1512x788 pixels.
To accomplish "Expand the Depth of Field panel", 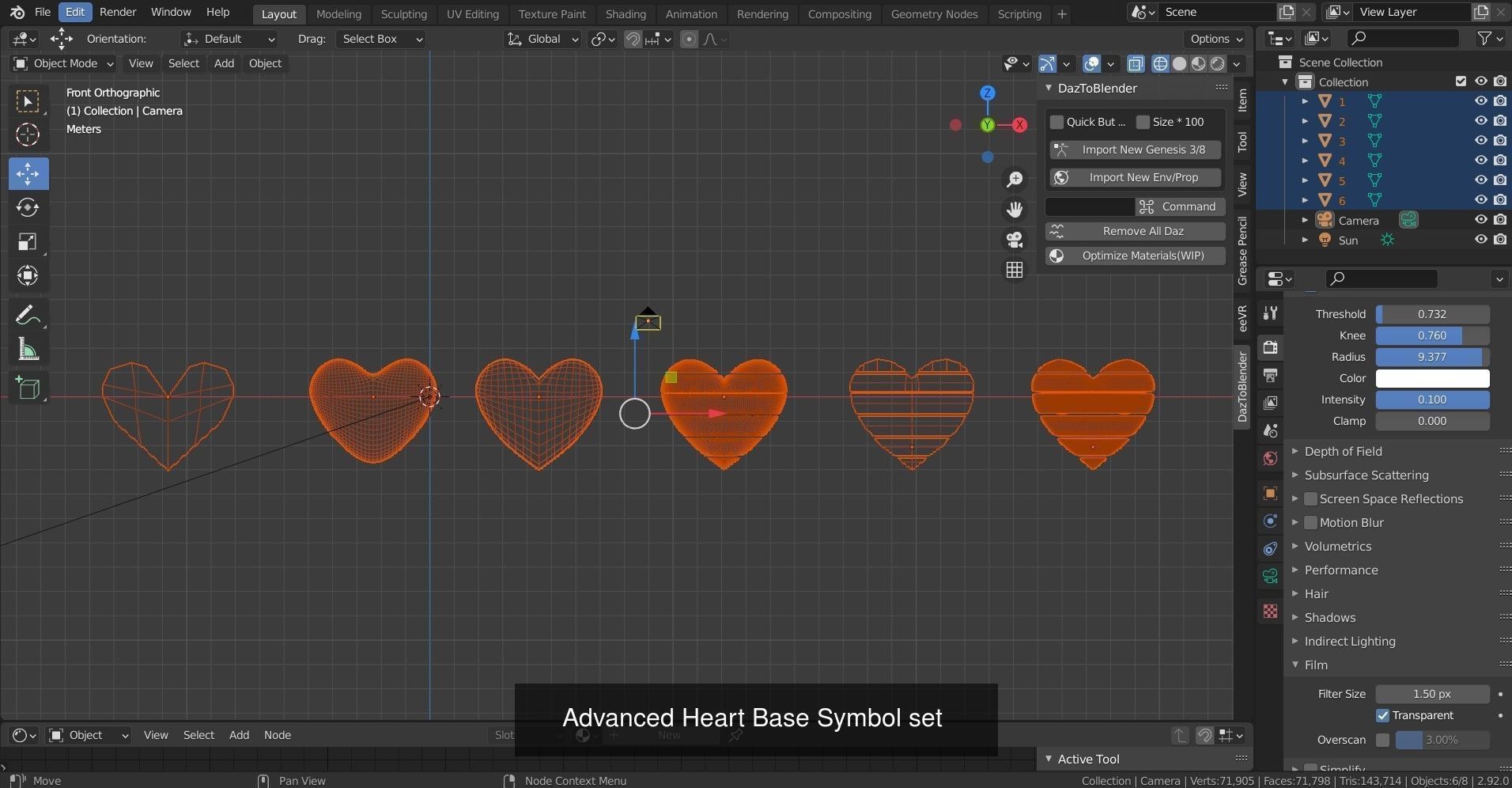I will (x=1343, y=452).
